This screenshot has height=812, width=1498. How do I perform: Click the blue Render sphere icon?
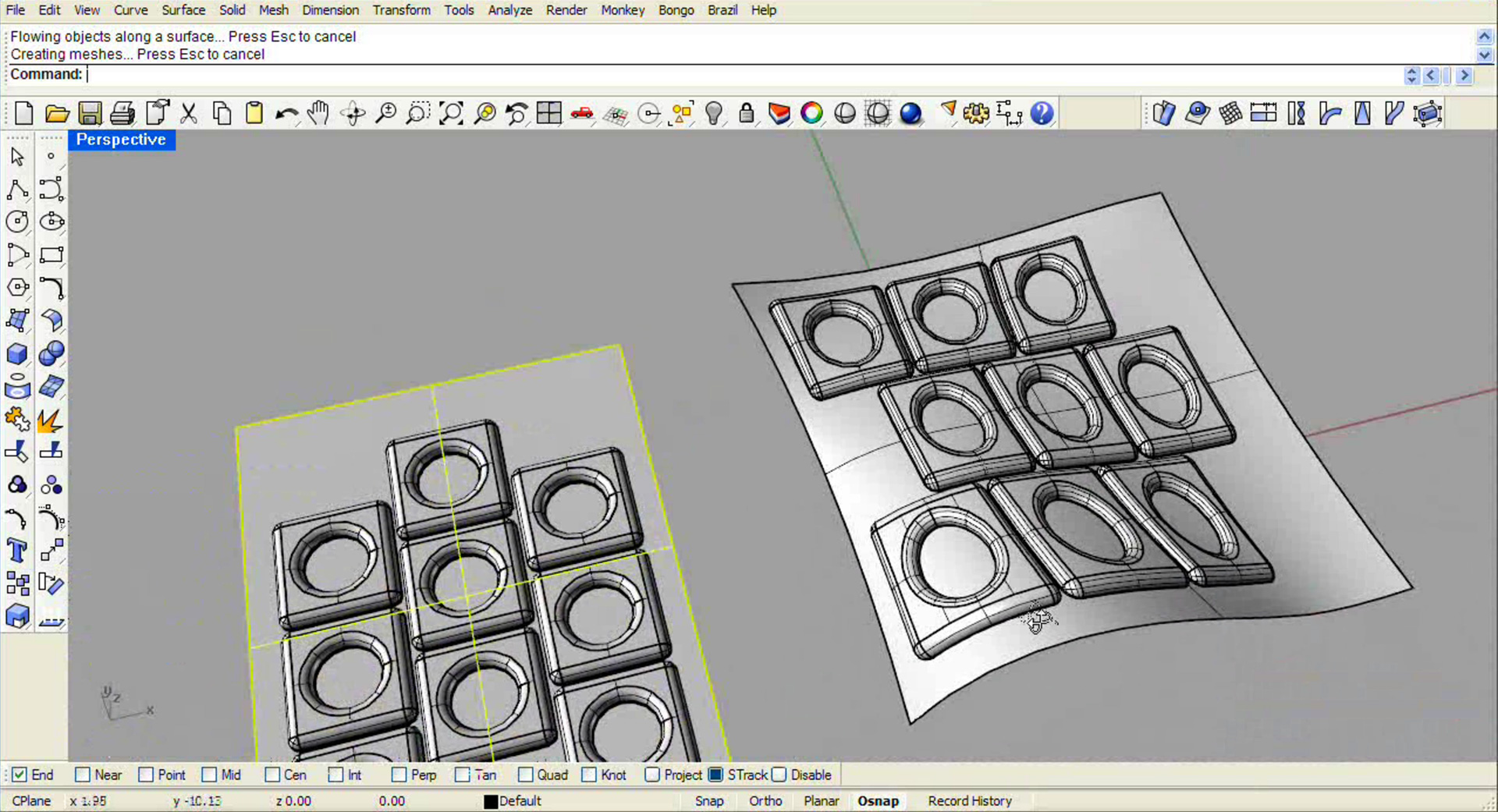911,114
